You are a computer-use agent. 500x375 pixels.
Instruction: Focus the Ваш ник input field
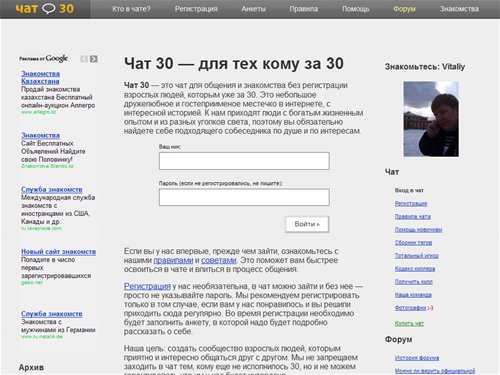[244, 161]
